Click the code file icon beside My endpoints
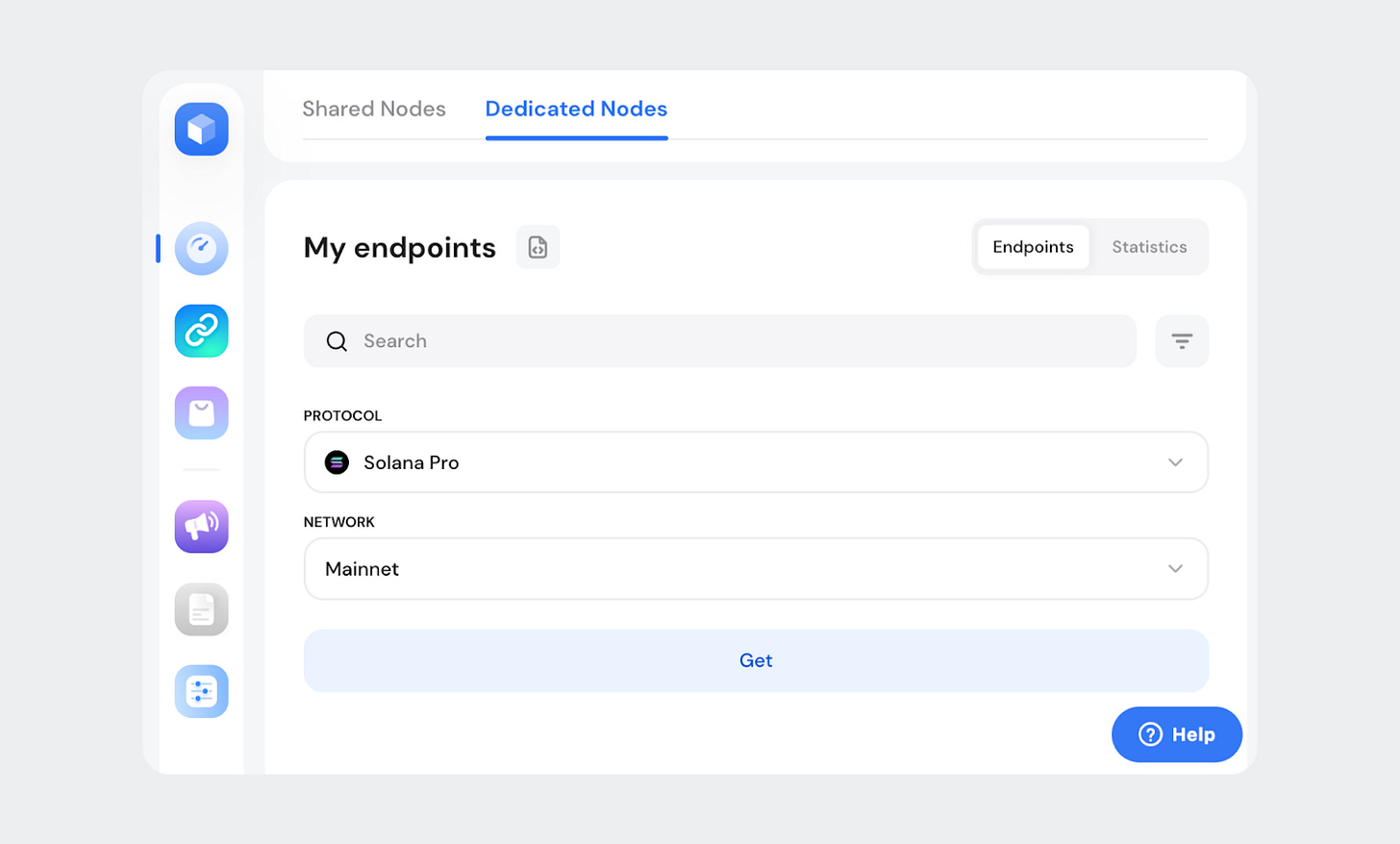Screen dimensions: 1400x844 (537, 247)
